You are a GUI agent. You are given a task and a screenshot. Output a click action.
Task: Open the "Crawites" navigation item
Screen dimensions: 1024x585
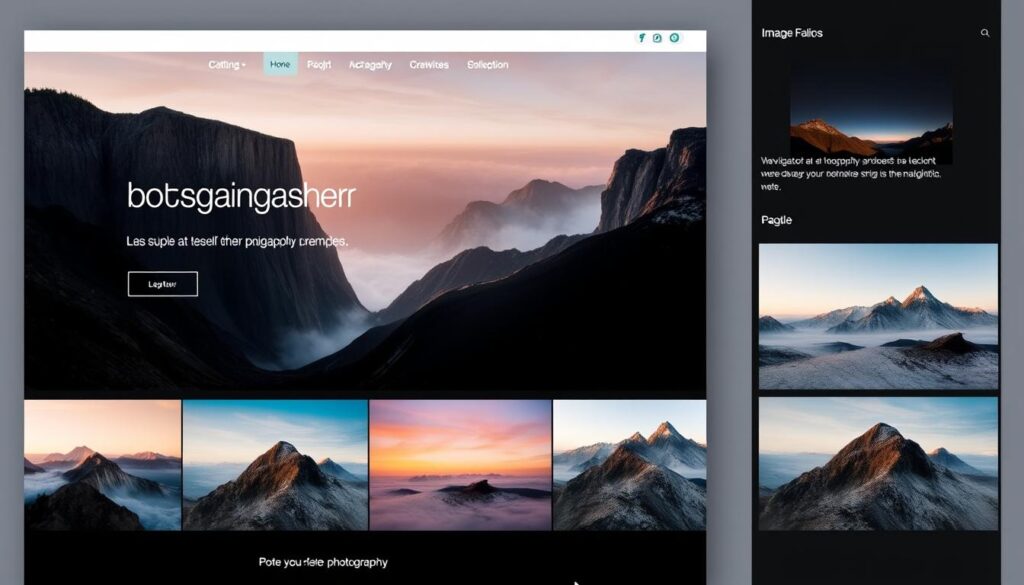coord(429,65)
